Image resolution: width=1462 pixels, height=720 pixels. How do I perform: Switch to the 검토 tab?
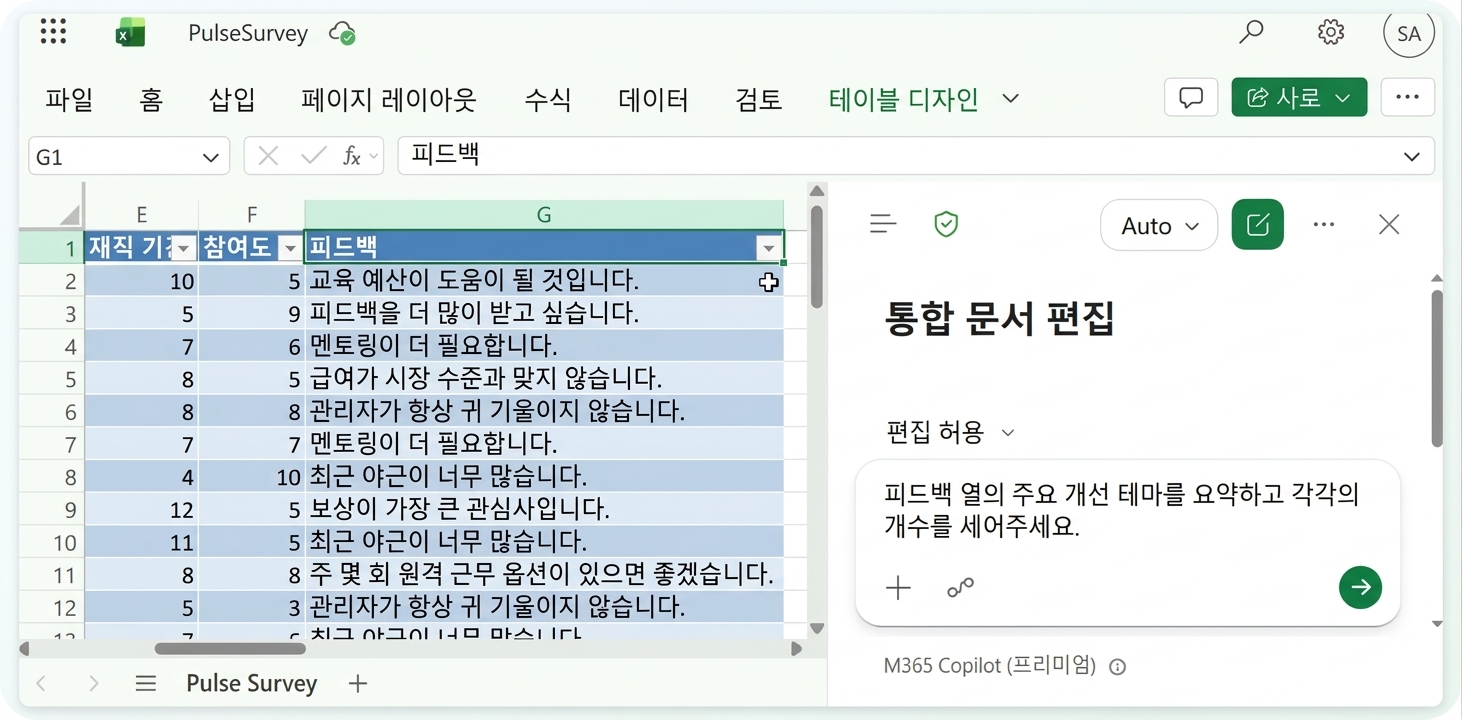pyautogui.click(x=758, y=99)
